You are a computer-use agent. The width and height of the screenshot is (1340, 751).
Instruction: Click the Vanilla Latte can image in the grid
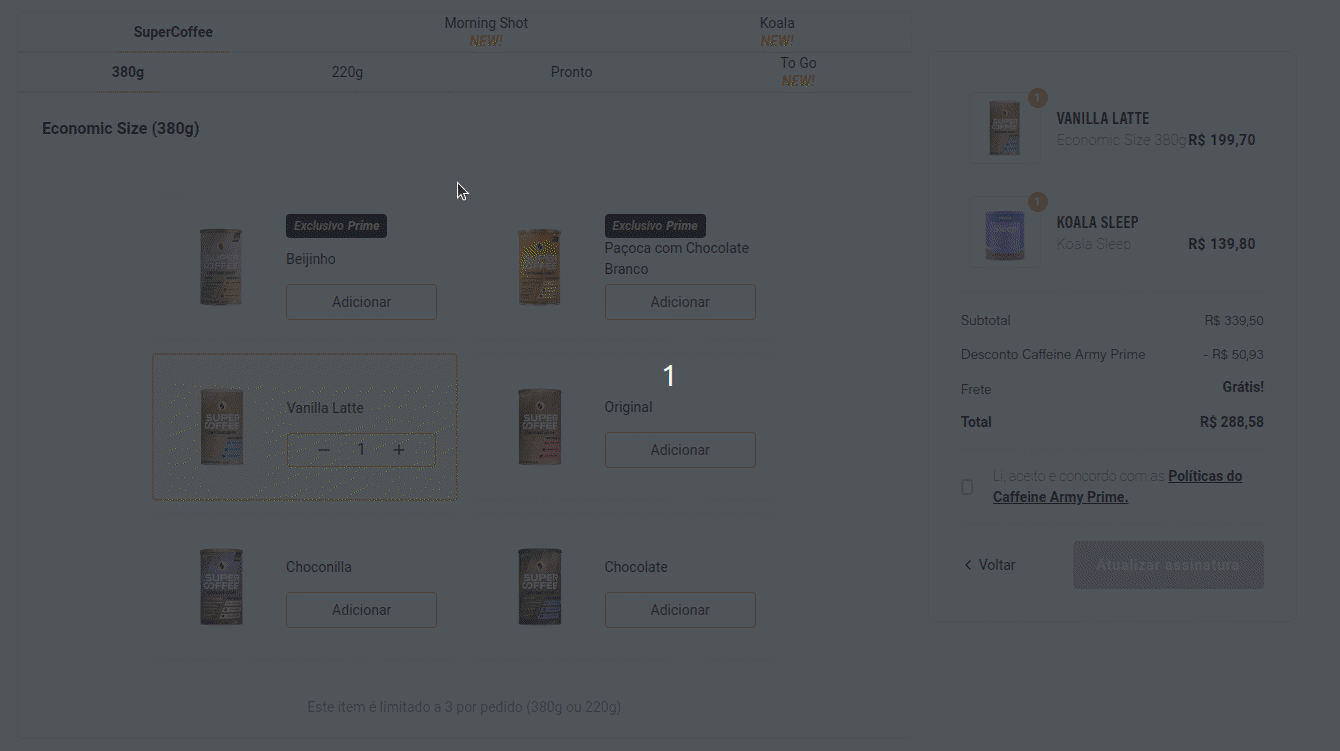[x=221, y=427]
